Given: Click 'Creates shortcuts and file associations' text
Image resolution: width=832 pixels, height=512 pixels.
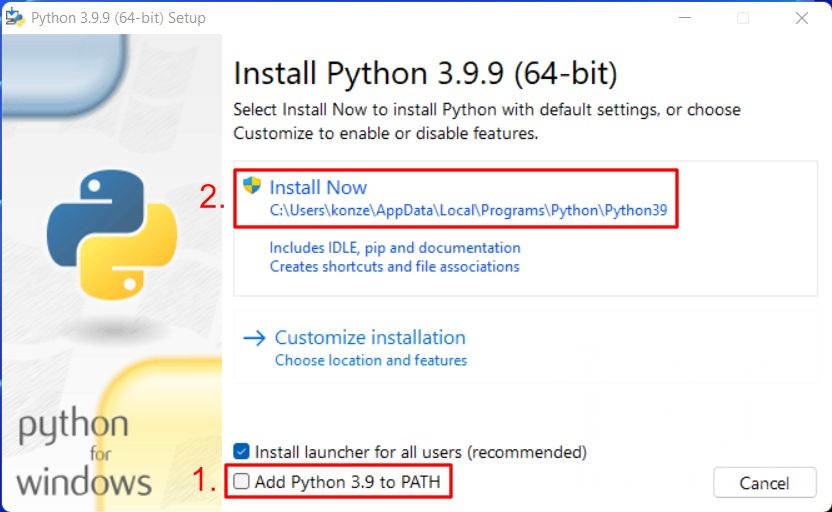Looking at the screenshot, I should coord(394,267).
